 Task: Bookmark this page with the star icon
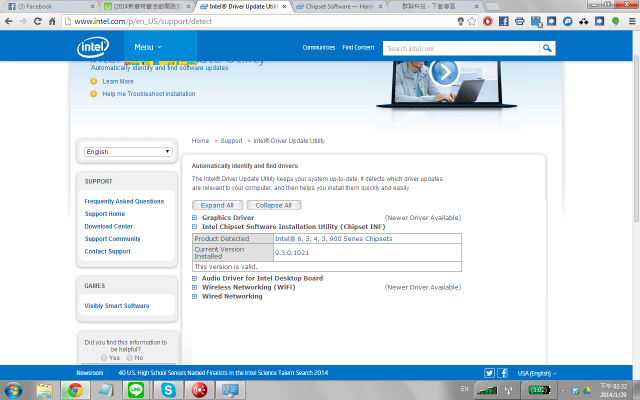472,21
